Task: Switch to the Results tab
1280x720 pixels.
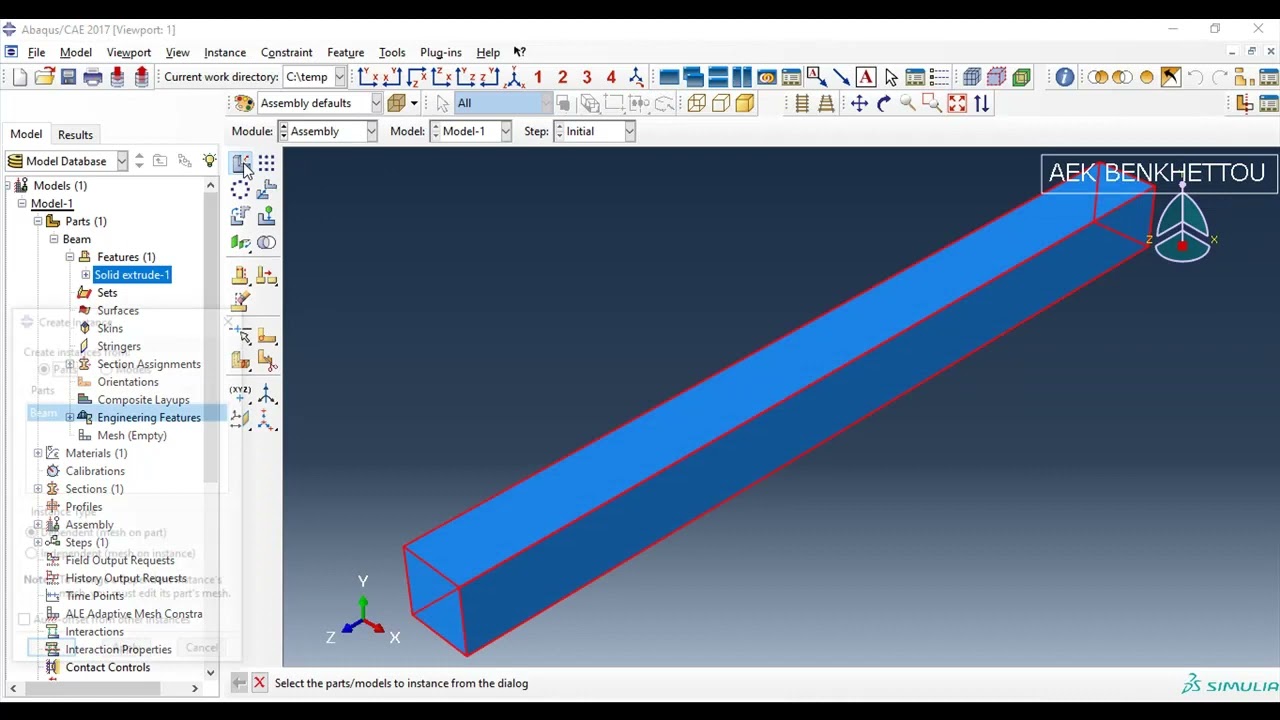Action: [x=75, y=134]
